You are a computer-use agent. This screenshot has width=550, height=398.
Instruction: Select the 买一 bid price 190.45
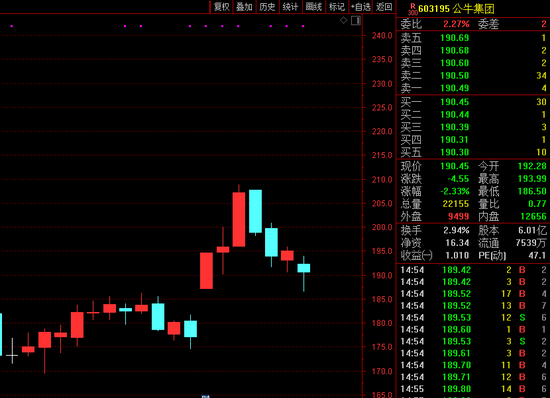[x=455, y=102]
